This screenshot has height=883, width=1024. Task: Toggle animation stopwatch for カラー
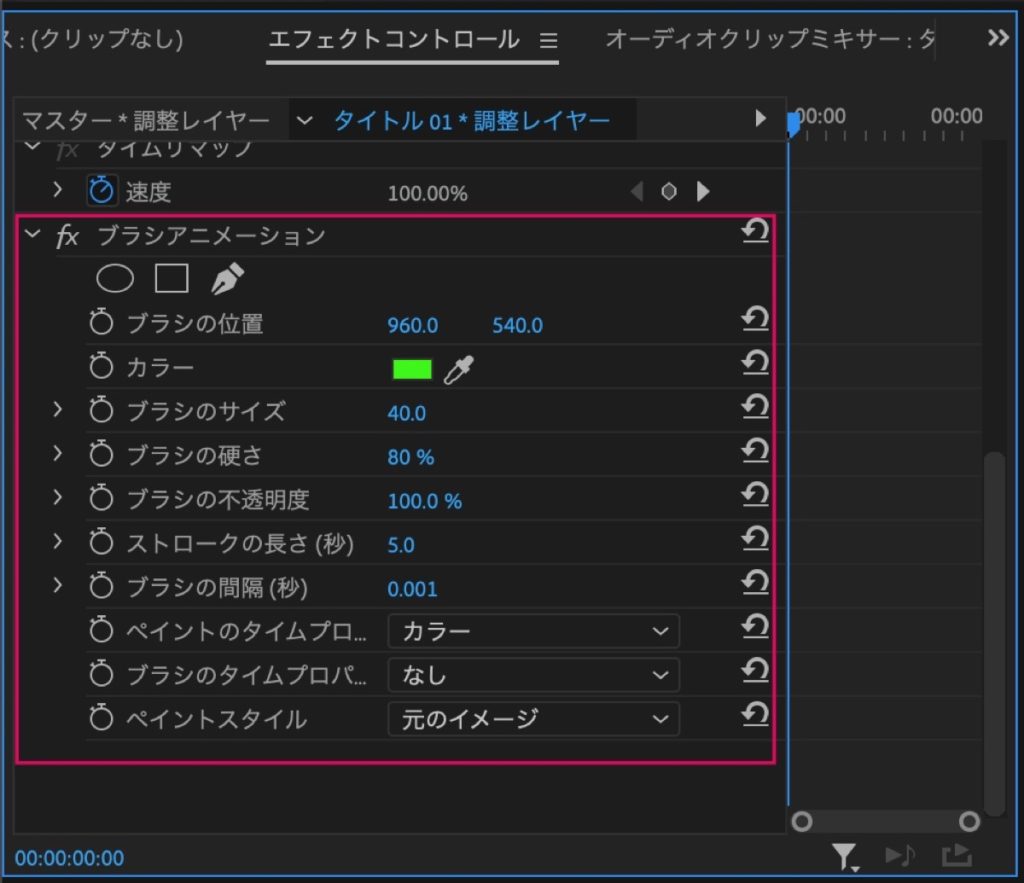pos(101,366)
